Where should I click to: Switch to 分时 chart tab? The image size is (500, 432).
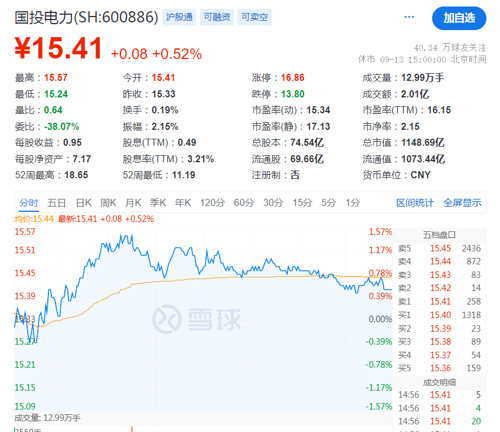coord(29,203)
